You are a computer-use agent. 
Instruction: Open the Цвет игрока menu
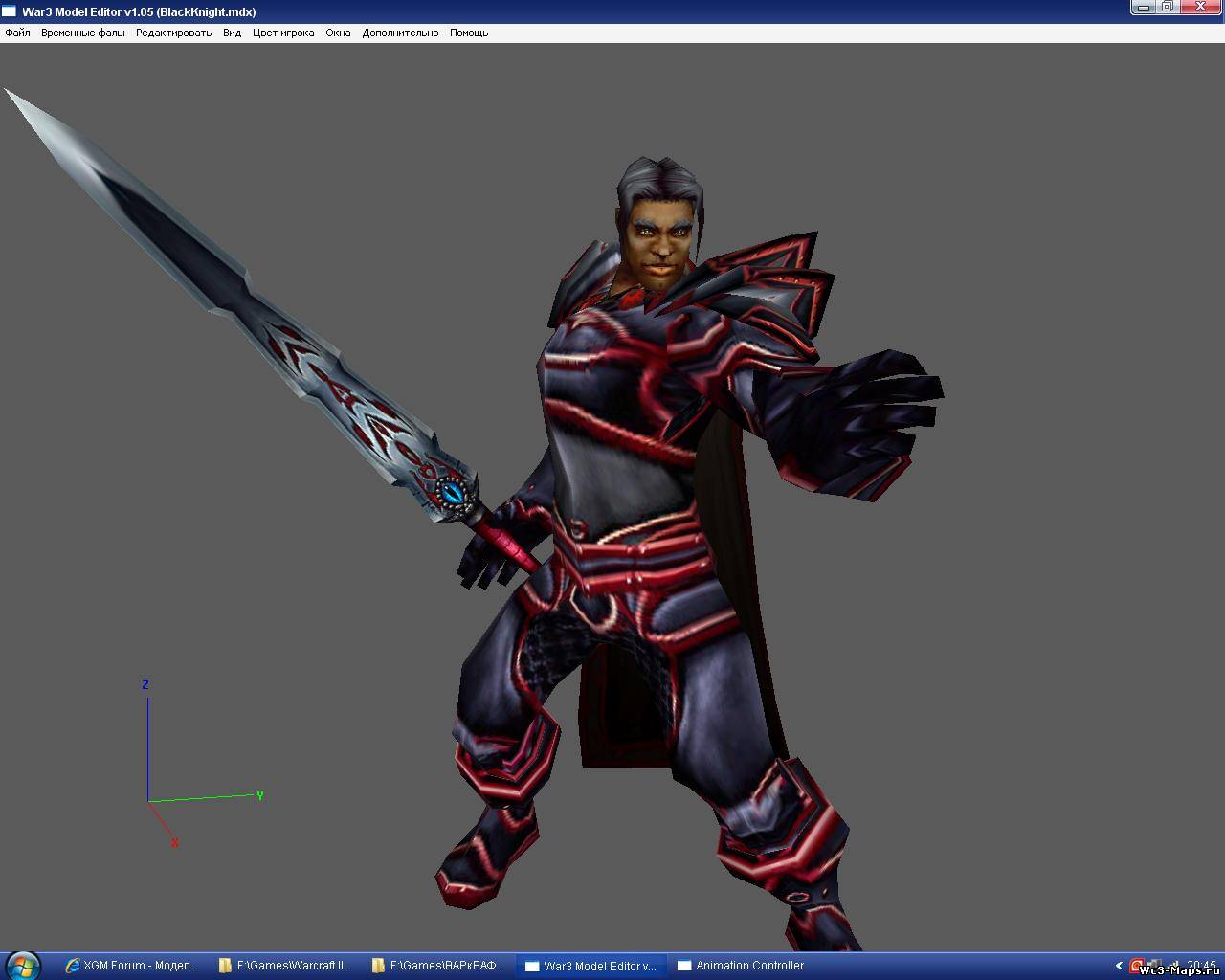(283, 33)
